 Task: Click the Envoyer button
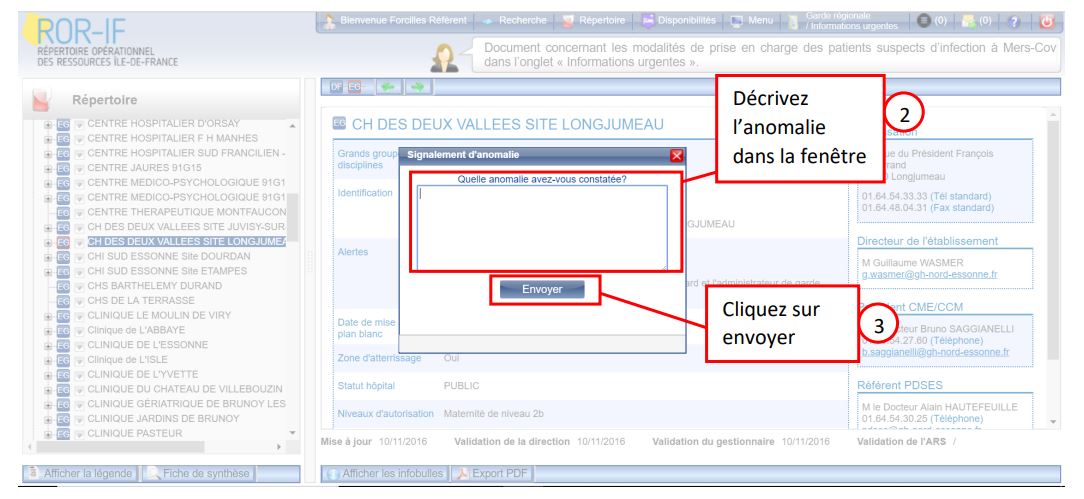coord(542,289)
